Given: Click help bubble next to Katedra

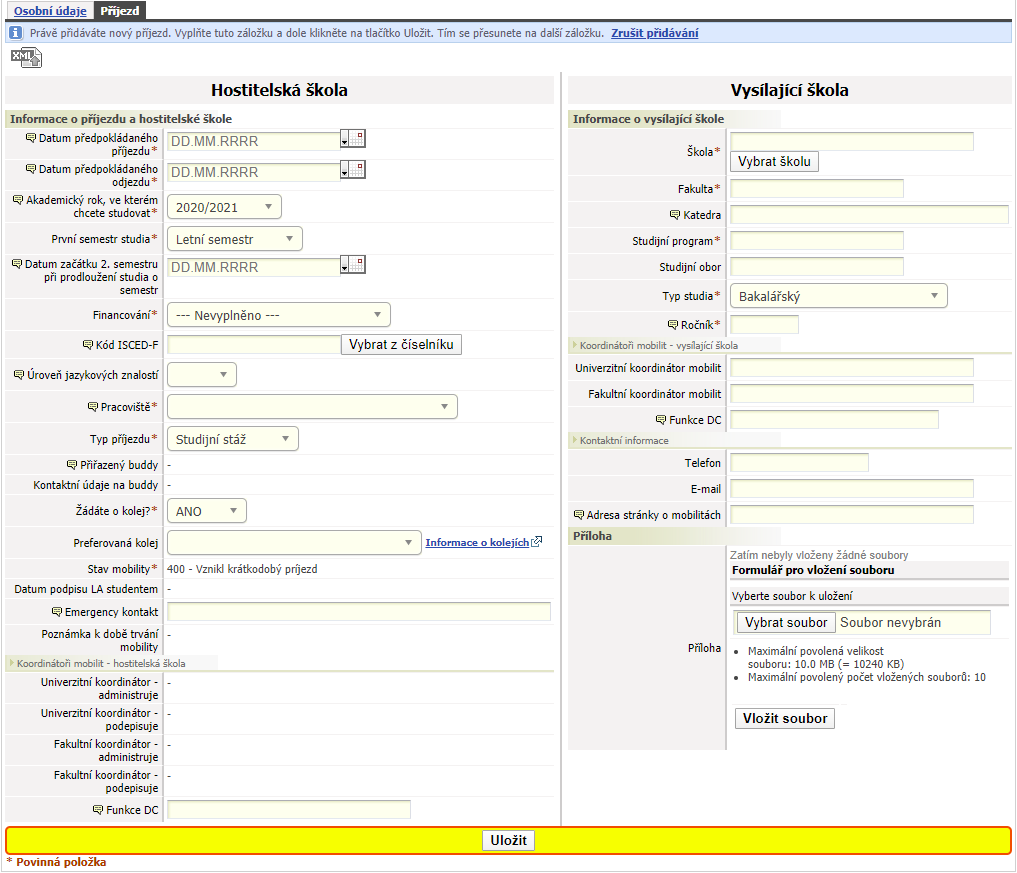Looking at the screenshot, I should [x=675, y=214].
